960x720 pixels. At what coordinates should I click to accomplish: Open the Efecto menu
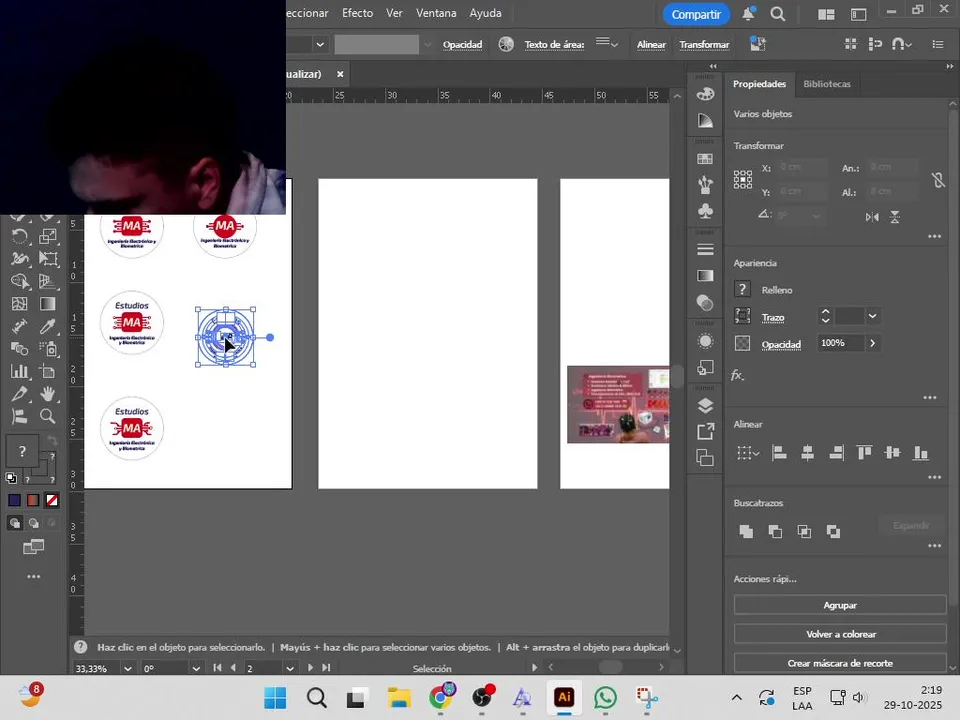[358, 13]
